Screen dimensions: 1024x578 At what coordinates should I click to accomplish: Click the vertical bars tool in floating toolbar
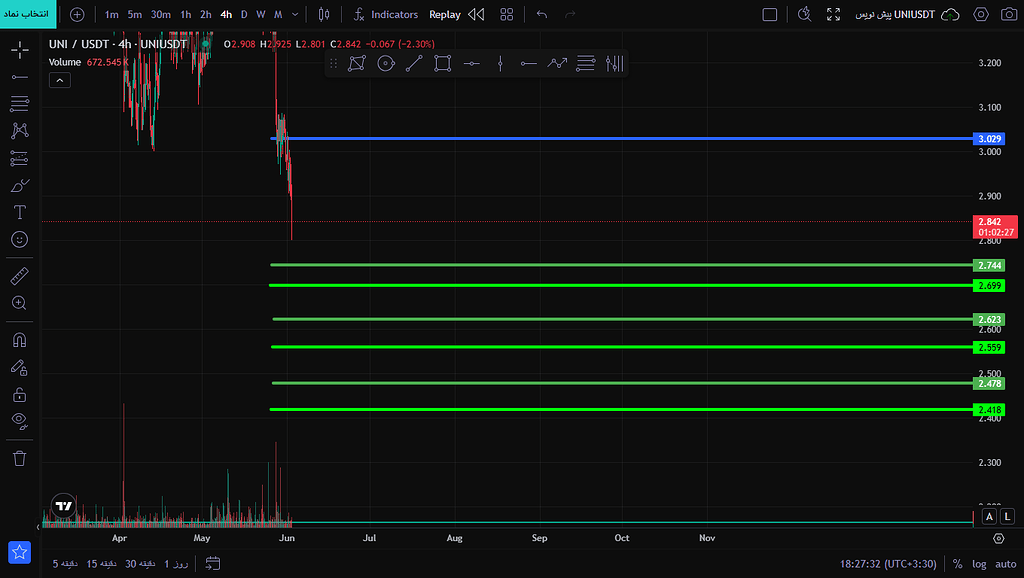pyautogui.click(x=615, y=63)
